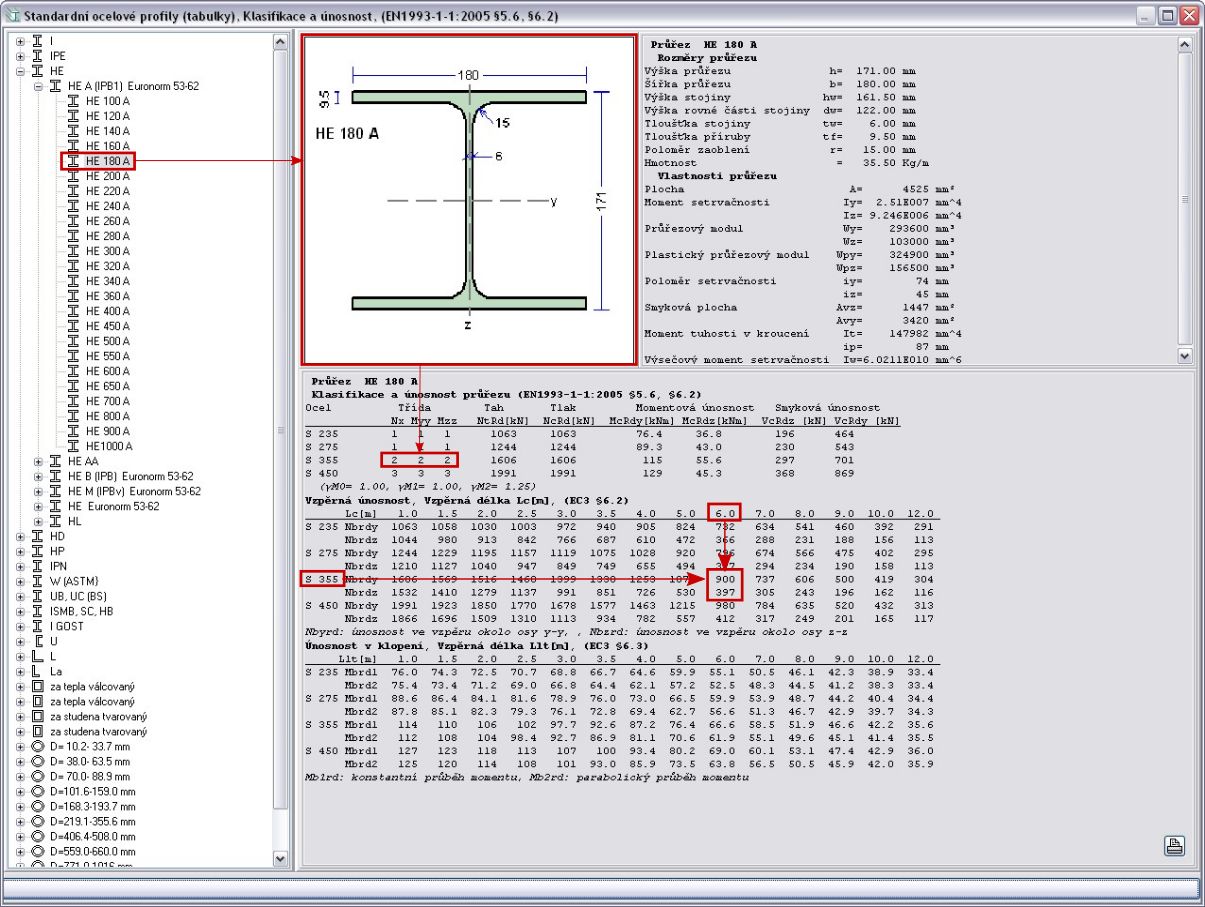Screen dimensions: 1205x907
Task: Collapse the HE profile group
Action: 21,71
